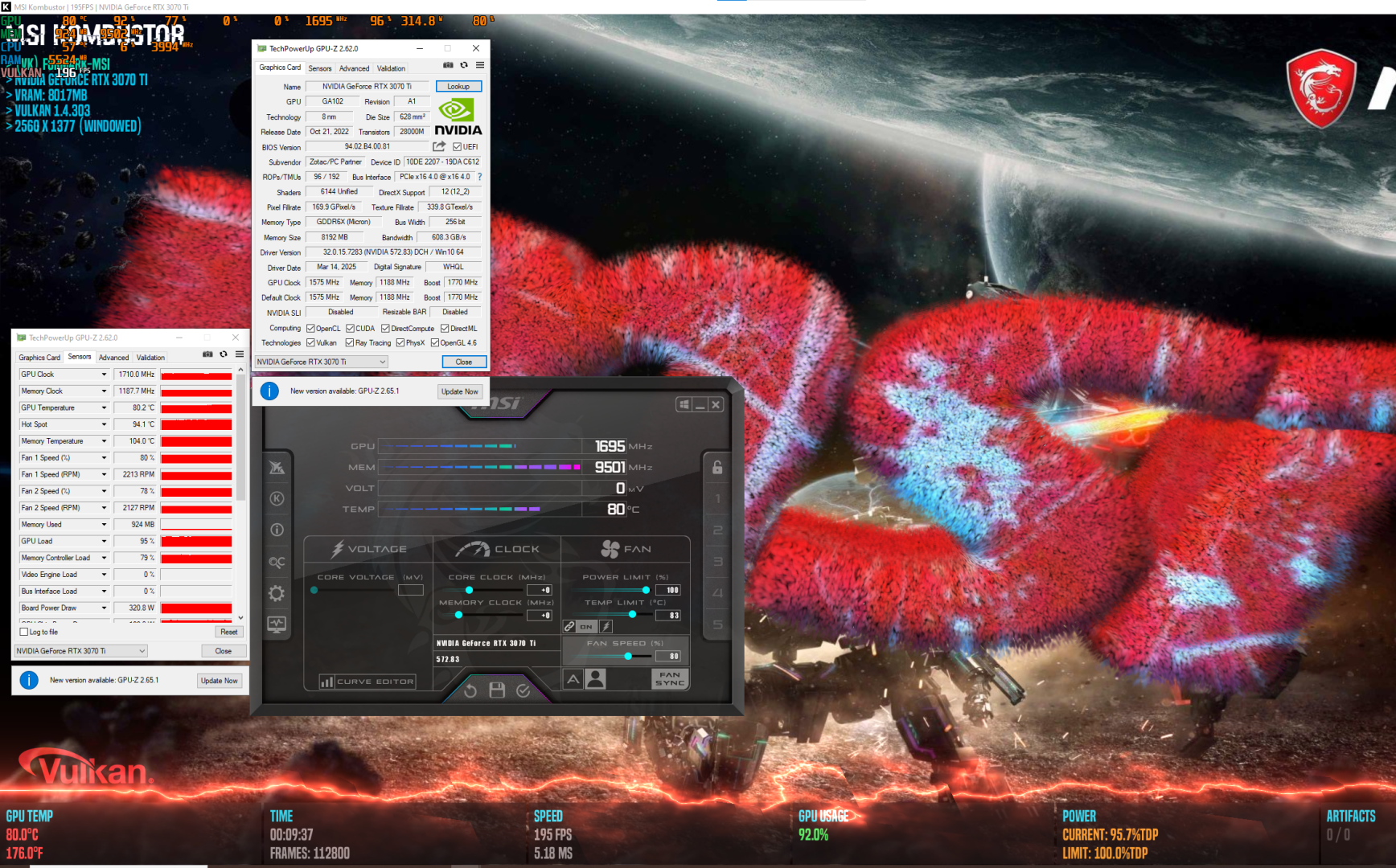The width and height of the screenshot is (1396, 868).
Task: Click Reset in the GPU-Z Sensors window
Action: pos(229,632)
